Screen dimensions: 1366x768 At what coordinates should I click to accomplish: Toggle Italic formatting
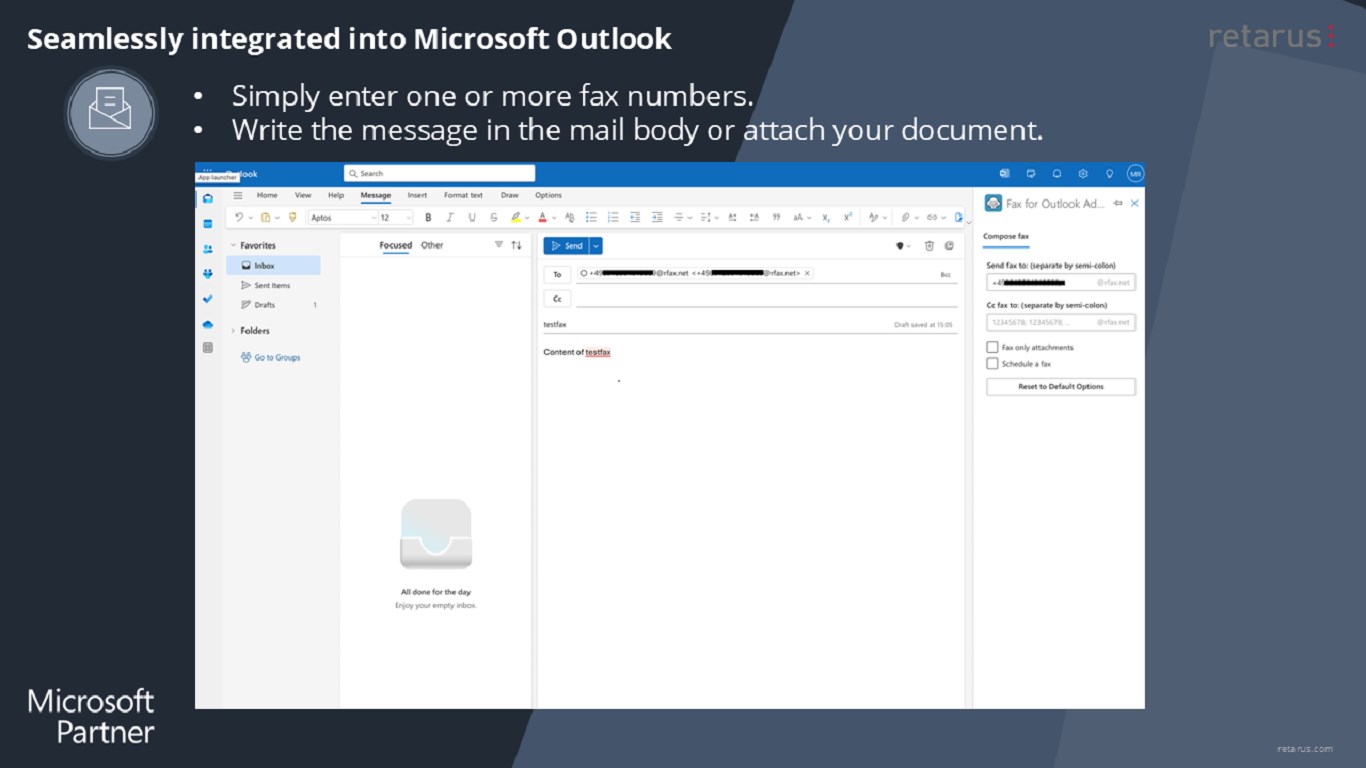tap(450, 217)
